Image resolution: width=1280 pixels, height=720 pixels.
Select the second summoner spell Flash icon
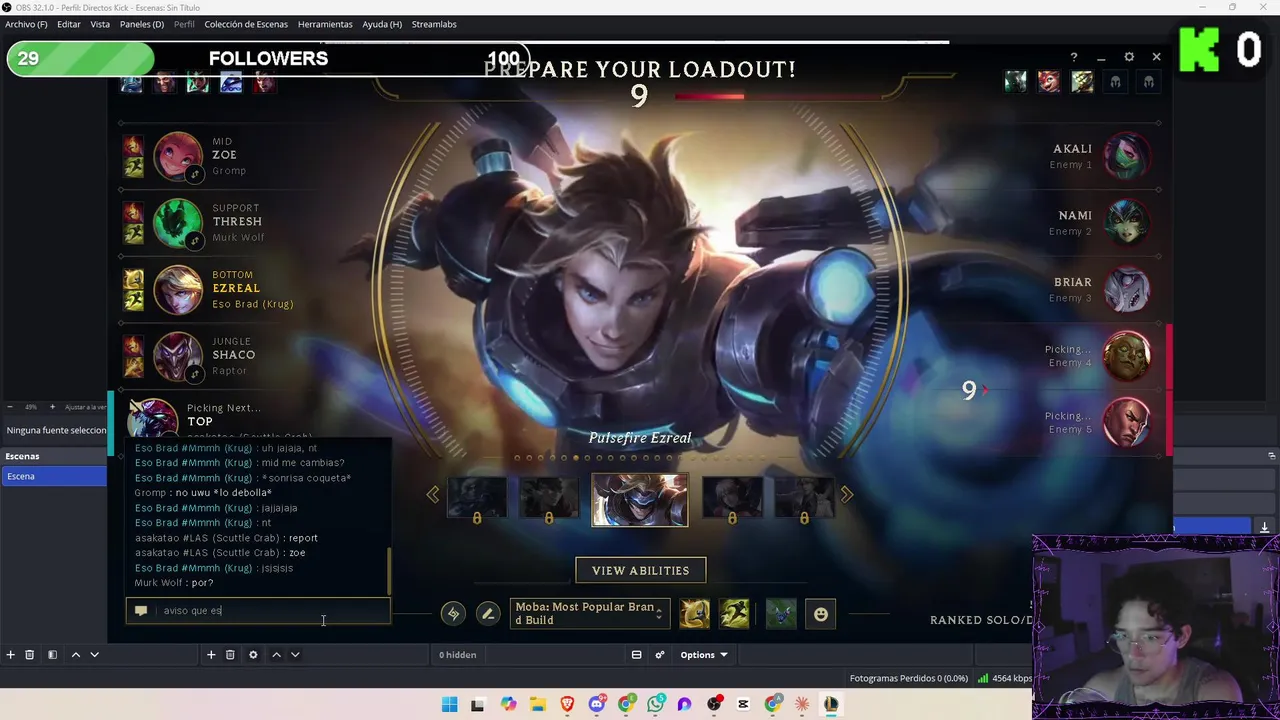pos(735,614)
